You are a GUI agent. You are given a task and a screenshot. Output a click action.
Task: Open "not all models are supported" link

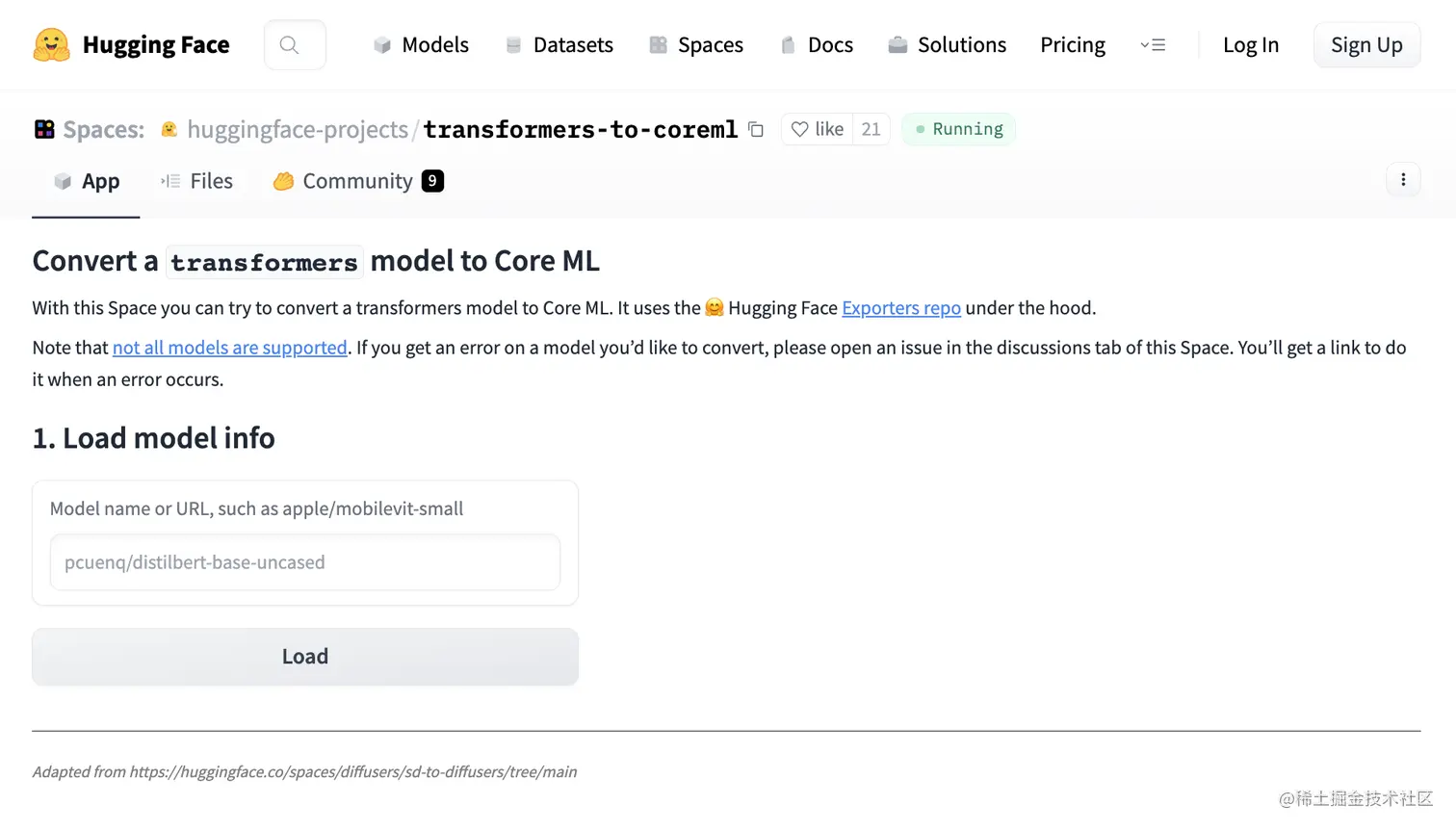tap(229, 348)
